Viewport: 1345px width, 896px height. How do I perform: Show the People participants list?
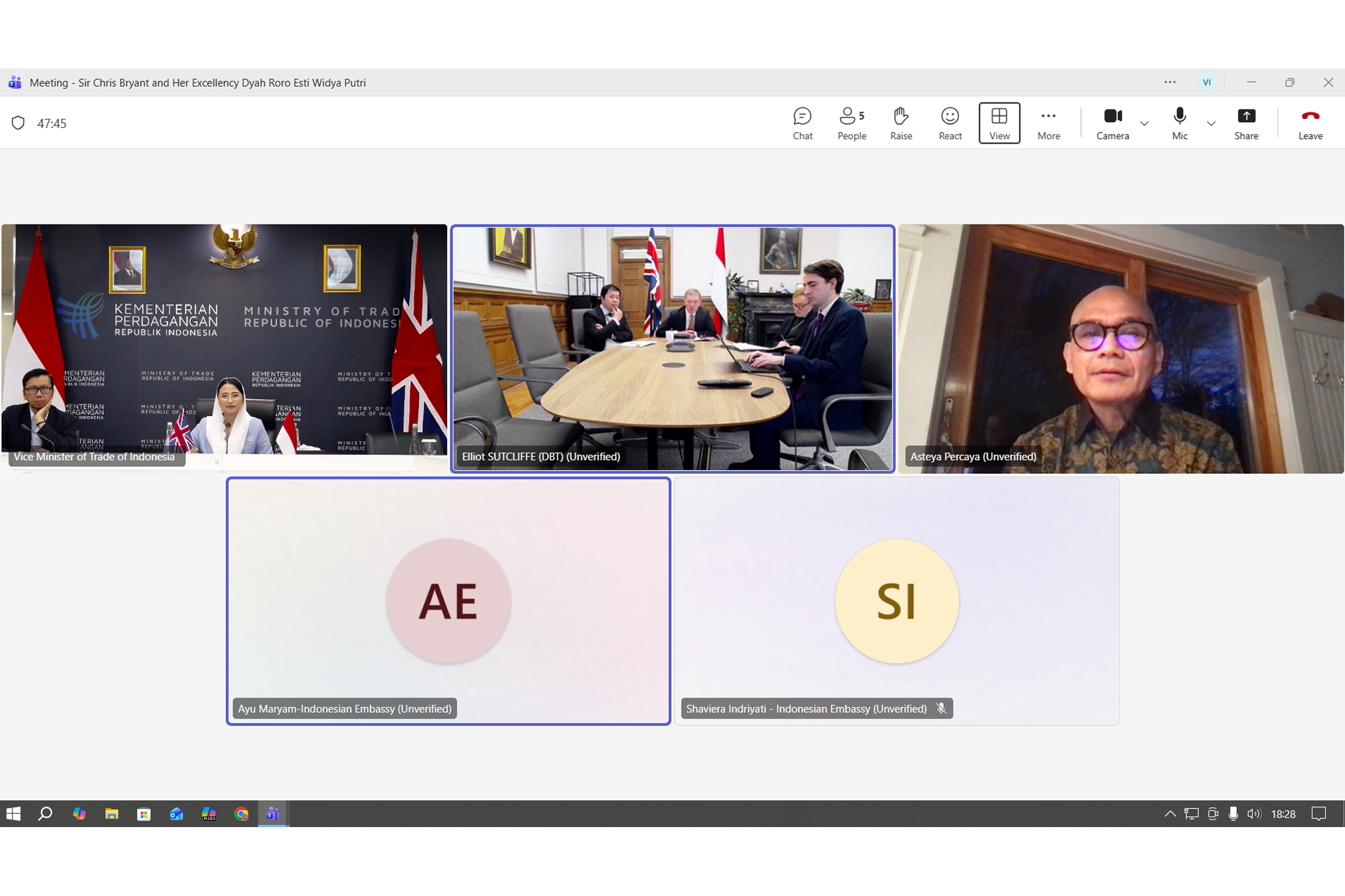pos(851,123)
